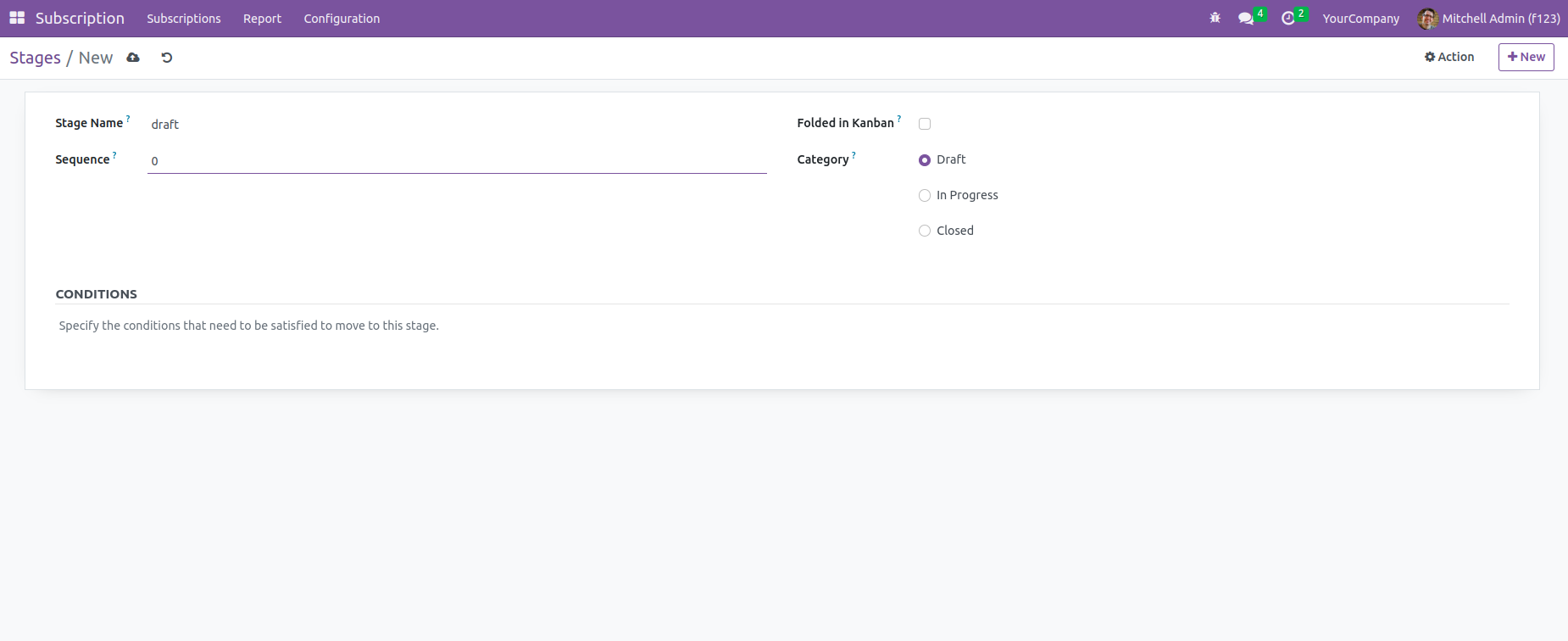Open the Subscriptions menu

pyautogui.click(x=184, y=19)
